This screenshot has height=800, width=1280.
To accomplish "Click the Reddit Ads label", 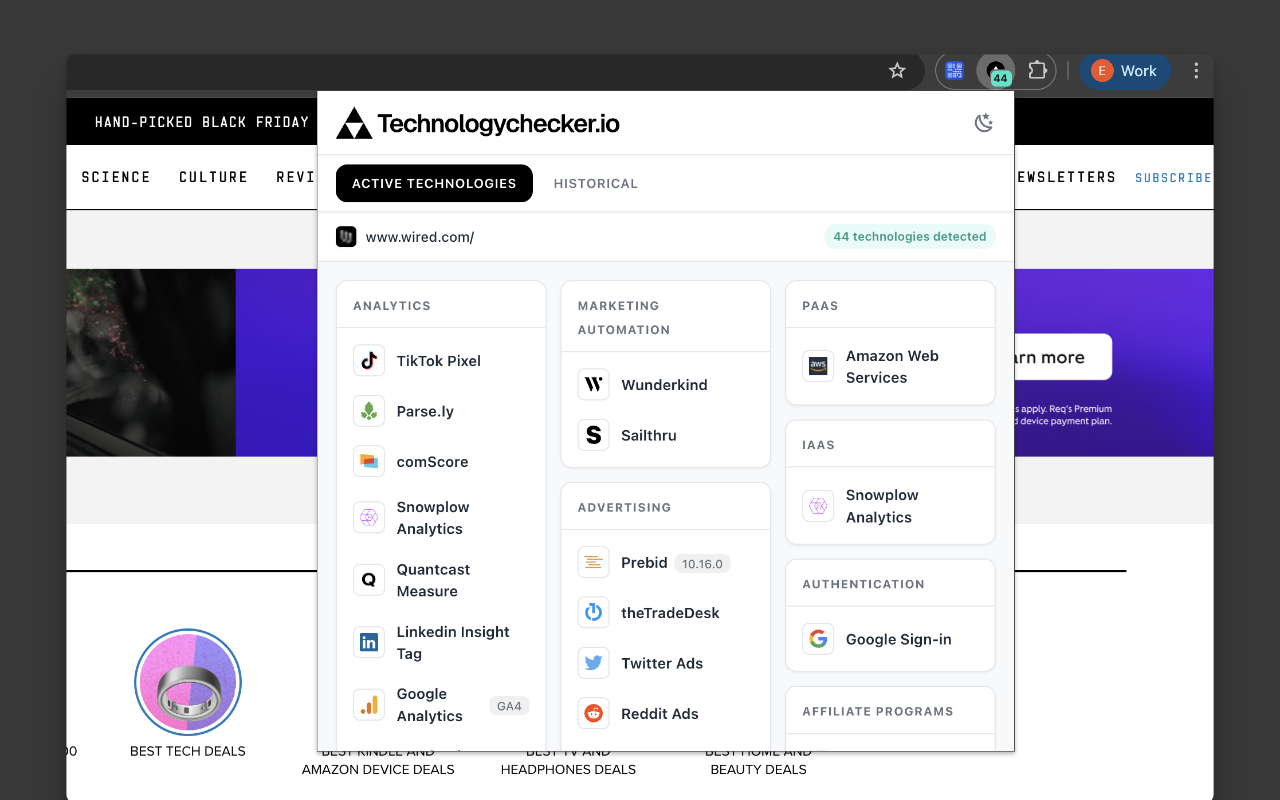I will [660, 714].
